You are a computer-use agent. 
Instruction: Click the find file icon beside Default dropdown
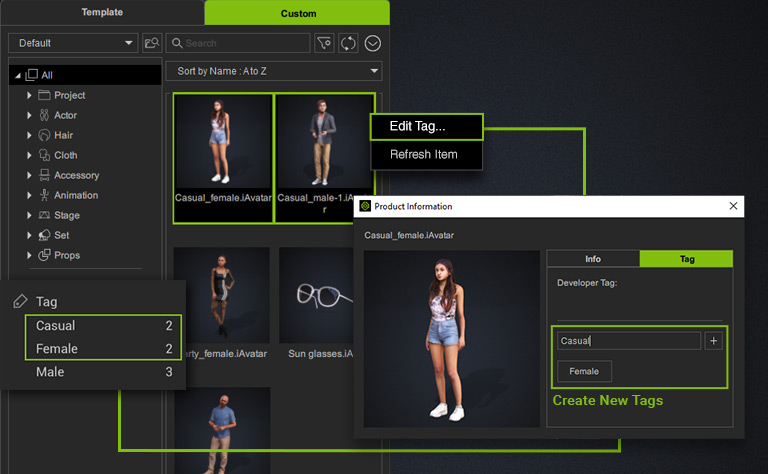pyautogui.click(x=152, y=43)
